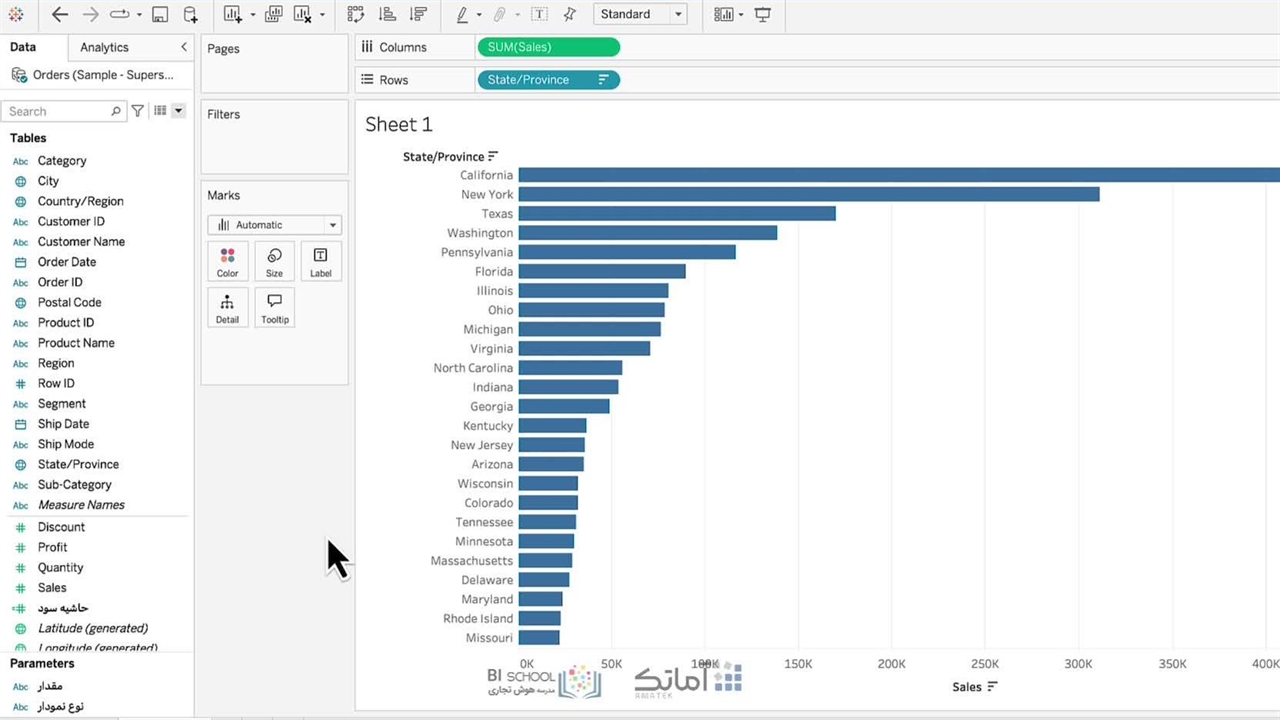Click the Color button in Marks card

tap(227, 262)
